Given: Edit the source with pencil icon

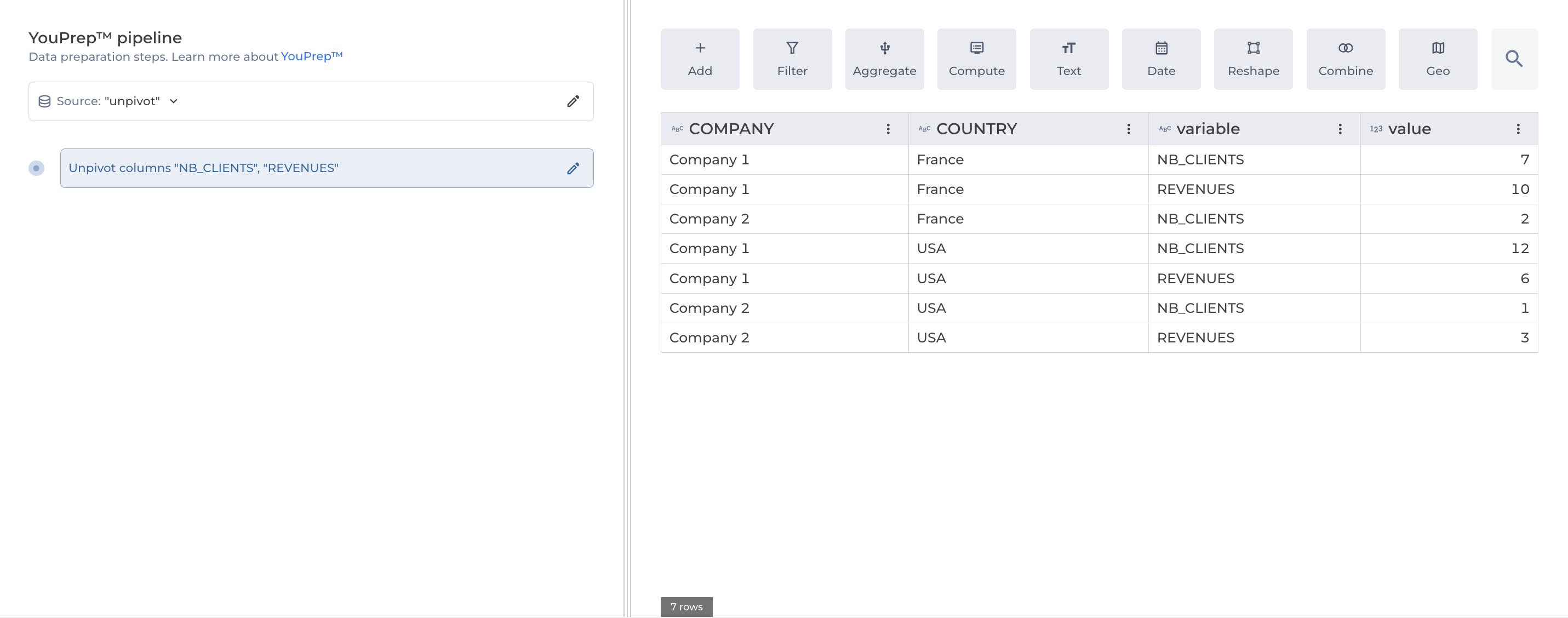Looking at the screenshot, I should pyautogui.click(x=573, y=101).
